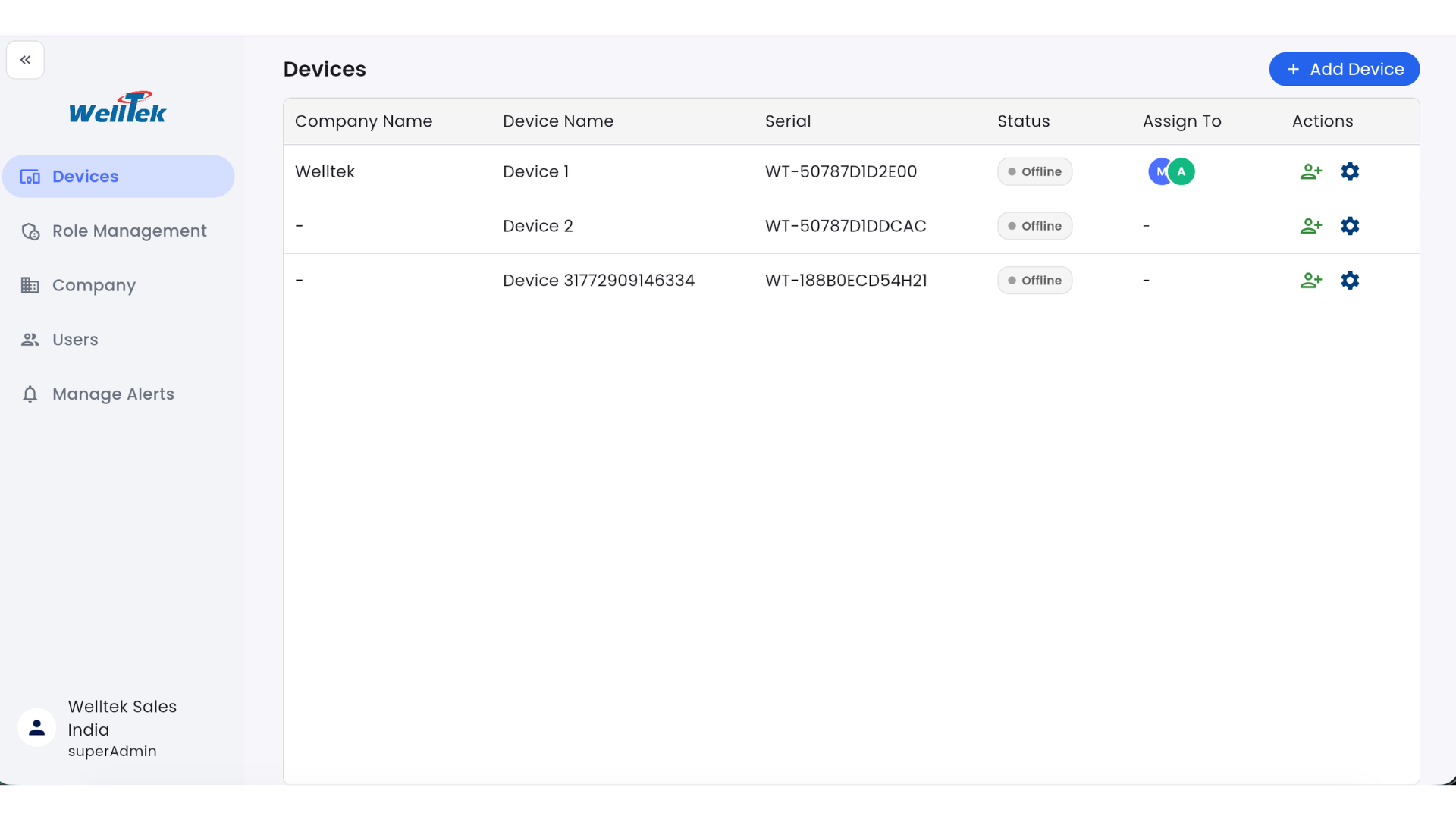The image size is (1456, 819).
Task: Open settings for Device 31772909146334
Action: 1350,281
